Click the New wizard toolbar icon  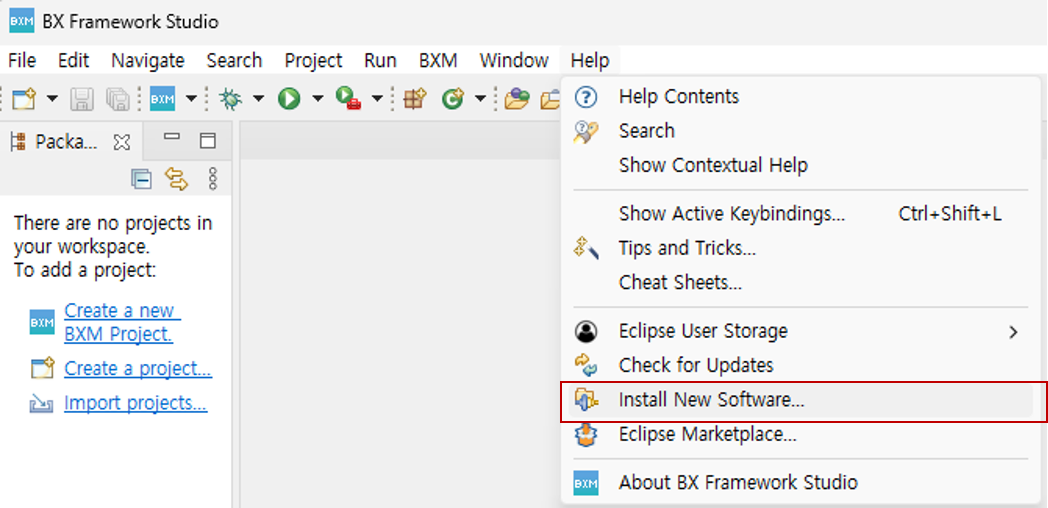(x=24, y=99)
